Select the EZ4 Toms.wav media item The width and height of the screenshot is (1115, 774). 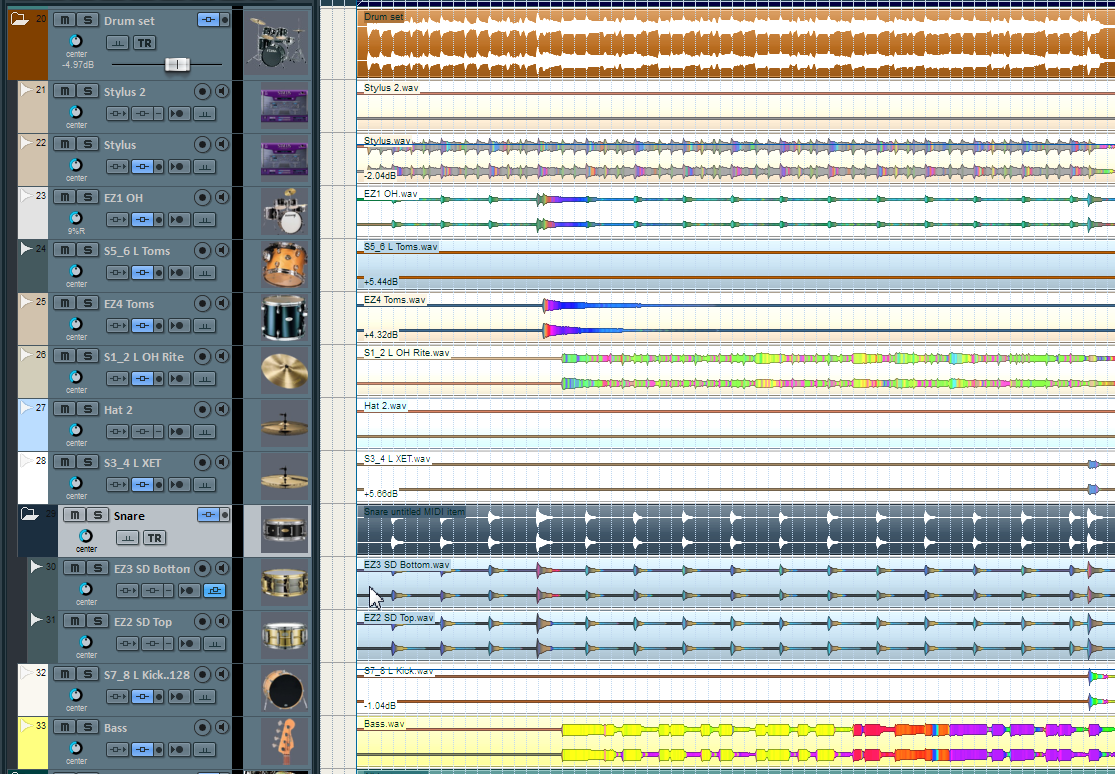pos(735,318)
